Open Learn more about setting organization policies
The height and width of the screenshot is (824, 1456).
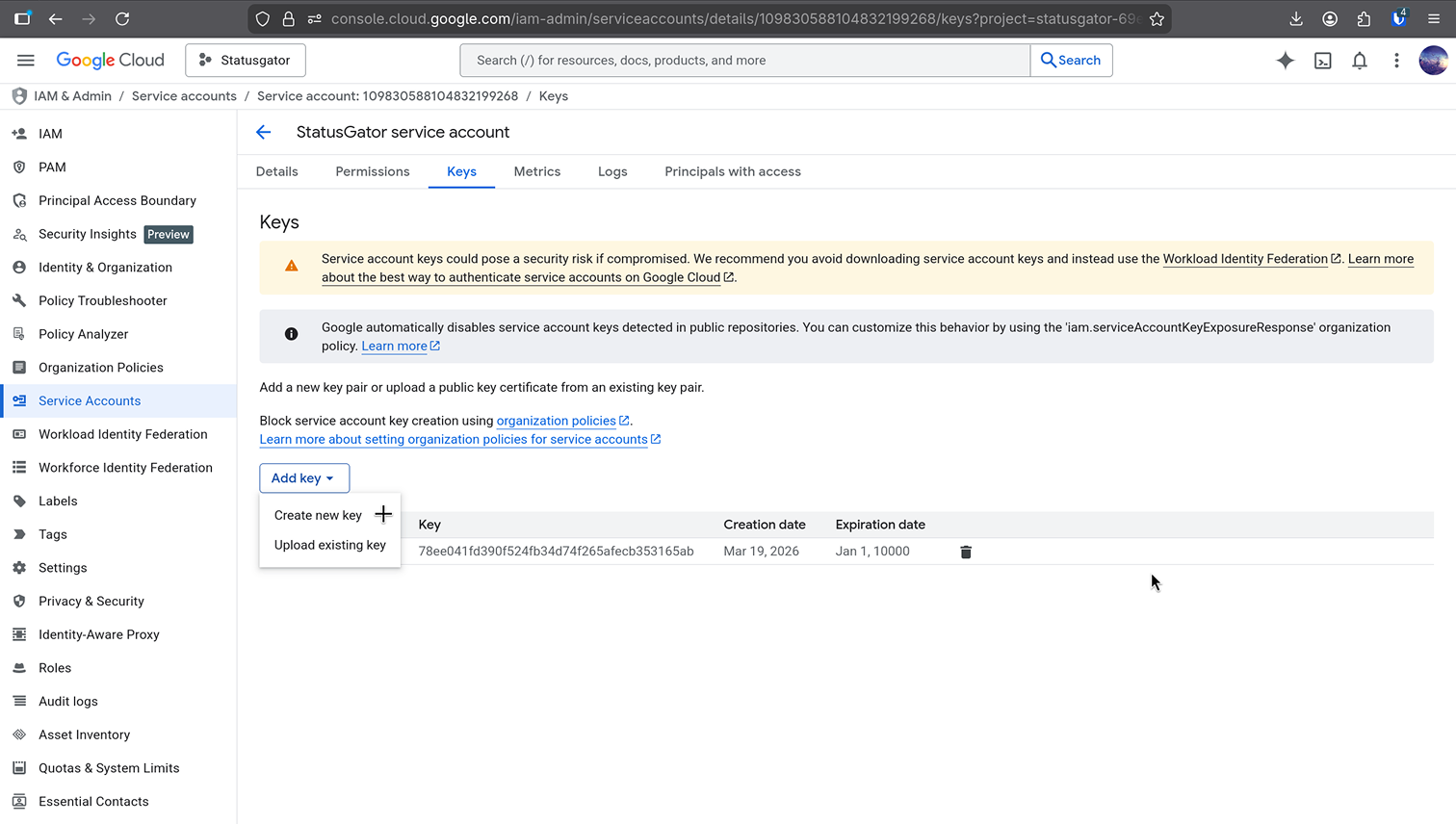(x=460, y=439)
